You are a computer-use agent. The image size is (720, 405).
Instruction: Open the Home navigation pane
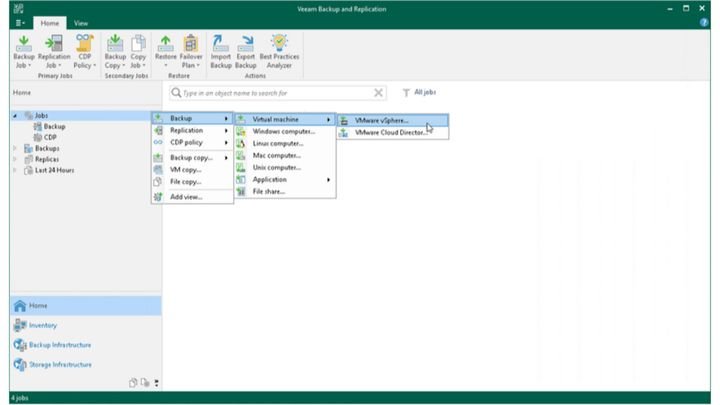(85, 305)
